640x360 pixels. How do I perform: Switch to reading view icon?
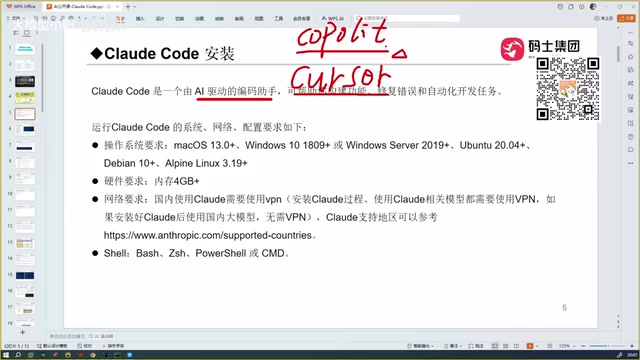pos(517,346)
